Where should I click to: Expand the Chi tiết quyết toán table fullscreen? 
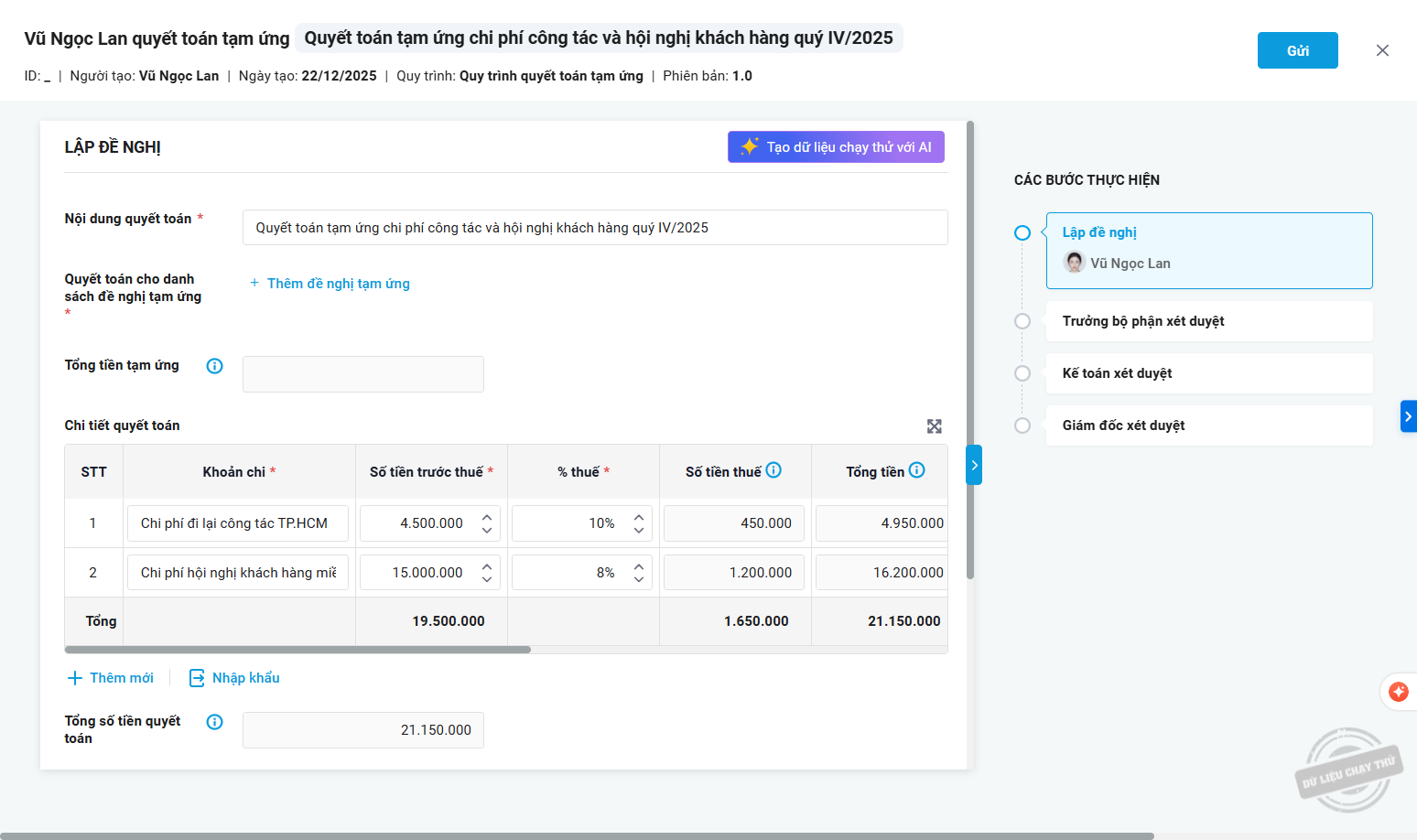(x=934, y=426)
